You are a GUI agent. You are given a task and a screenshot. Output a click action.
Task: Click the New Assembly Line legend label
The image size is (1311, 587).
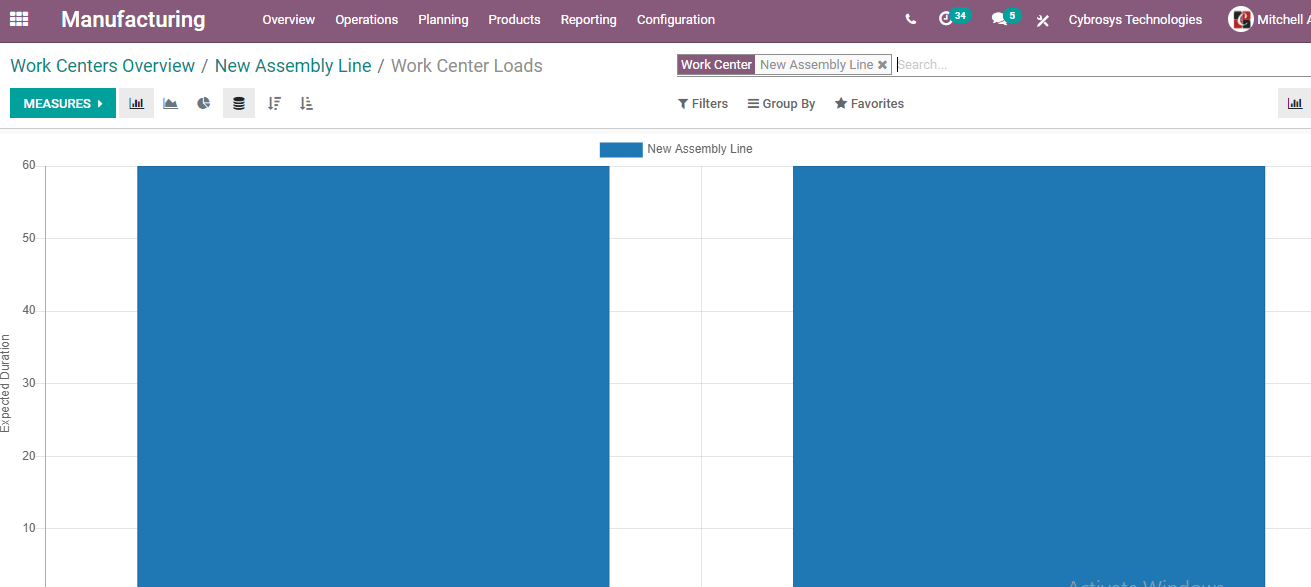(x=700, y=149)
